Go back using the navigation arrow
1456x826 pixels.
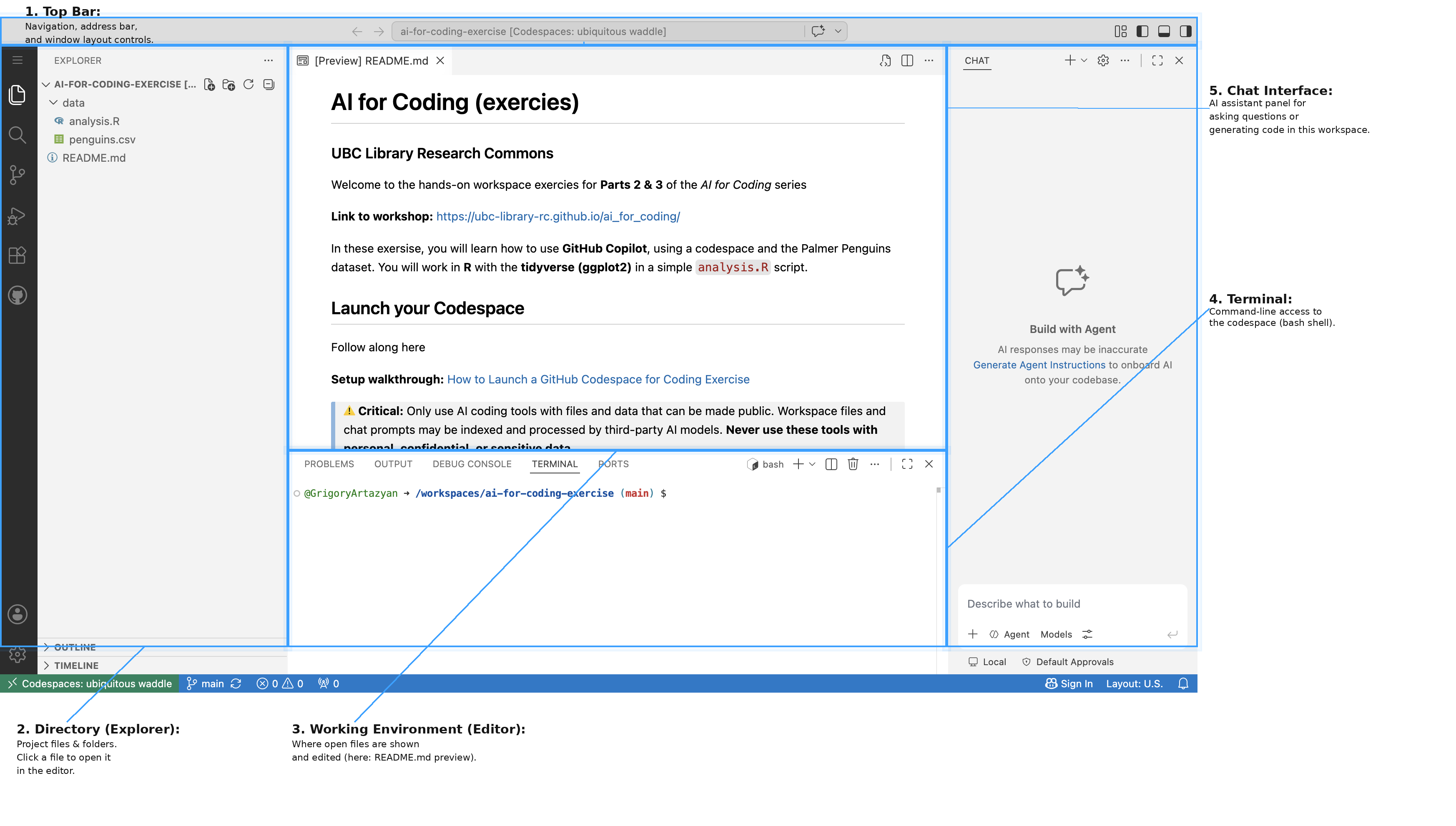coord(356,31)
